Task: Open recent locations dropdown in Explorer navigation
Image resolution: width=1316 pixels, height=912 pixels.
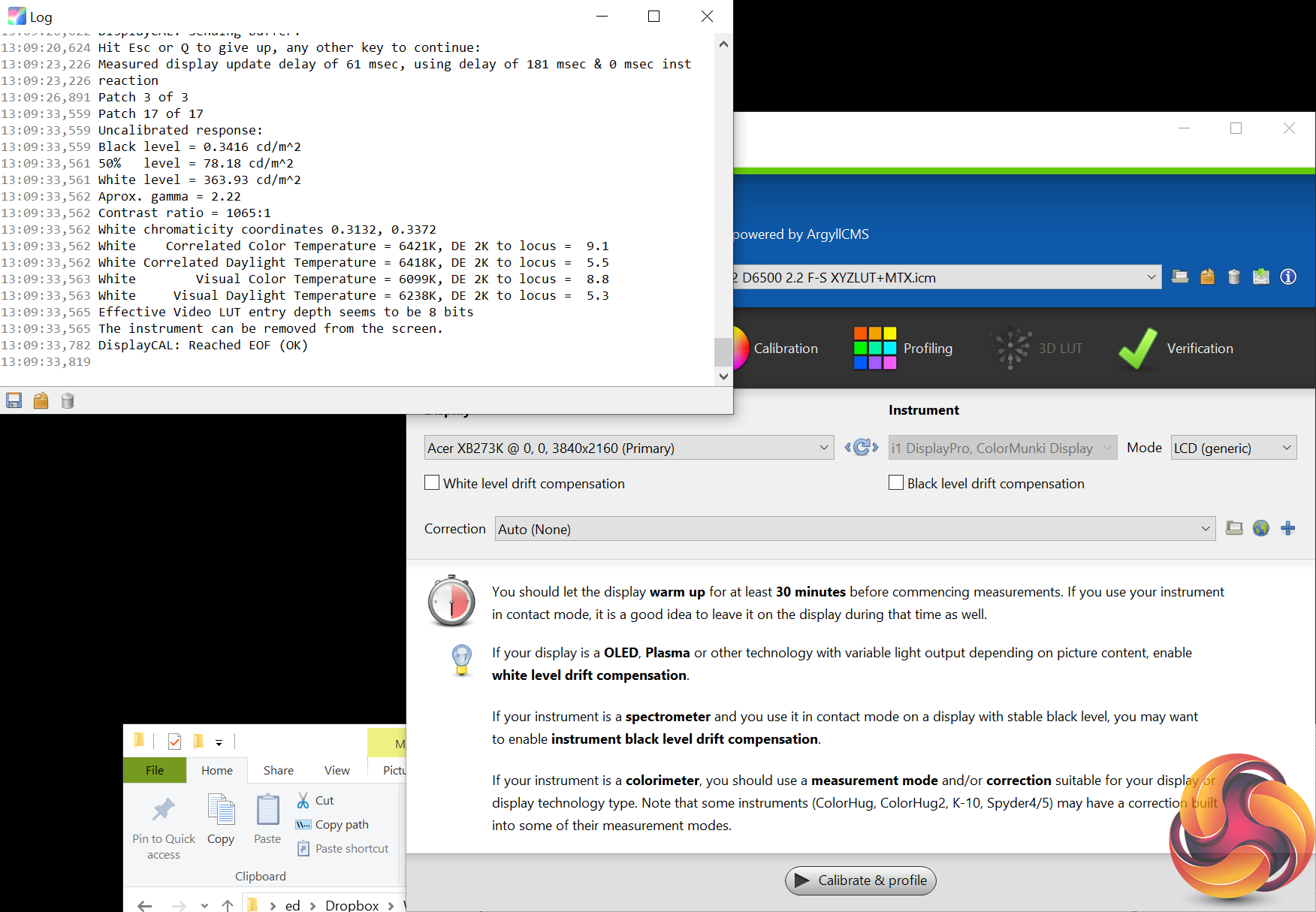Action: 204,906
